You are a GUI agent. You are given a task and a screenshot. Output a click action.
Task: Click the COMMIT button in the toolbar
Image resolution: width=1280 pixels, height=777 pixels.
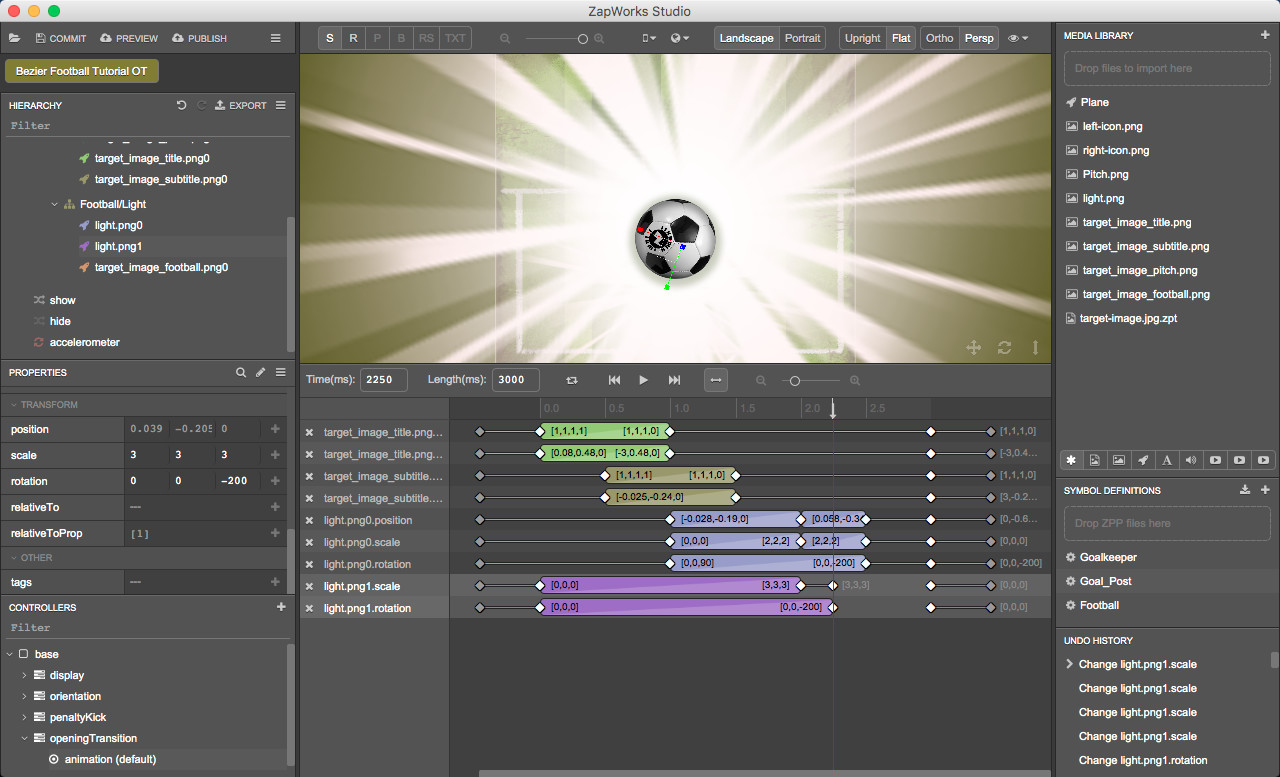(x=60, y=38)
